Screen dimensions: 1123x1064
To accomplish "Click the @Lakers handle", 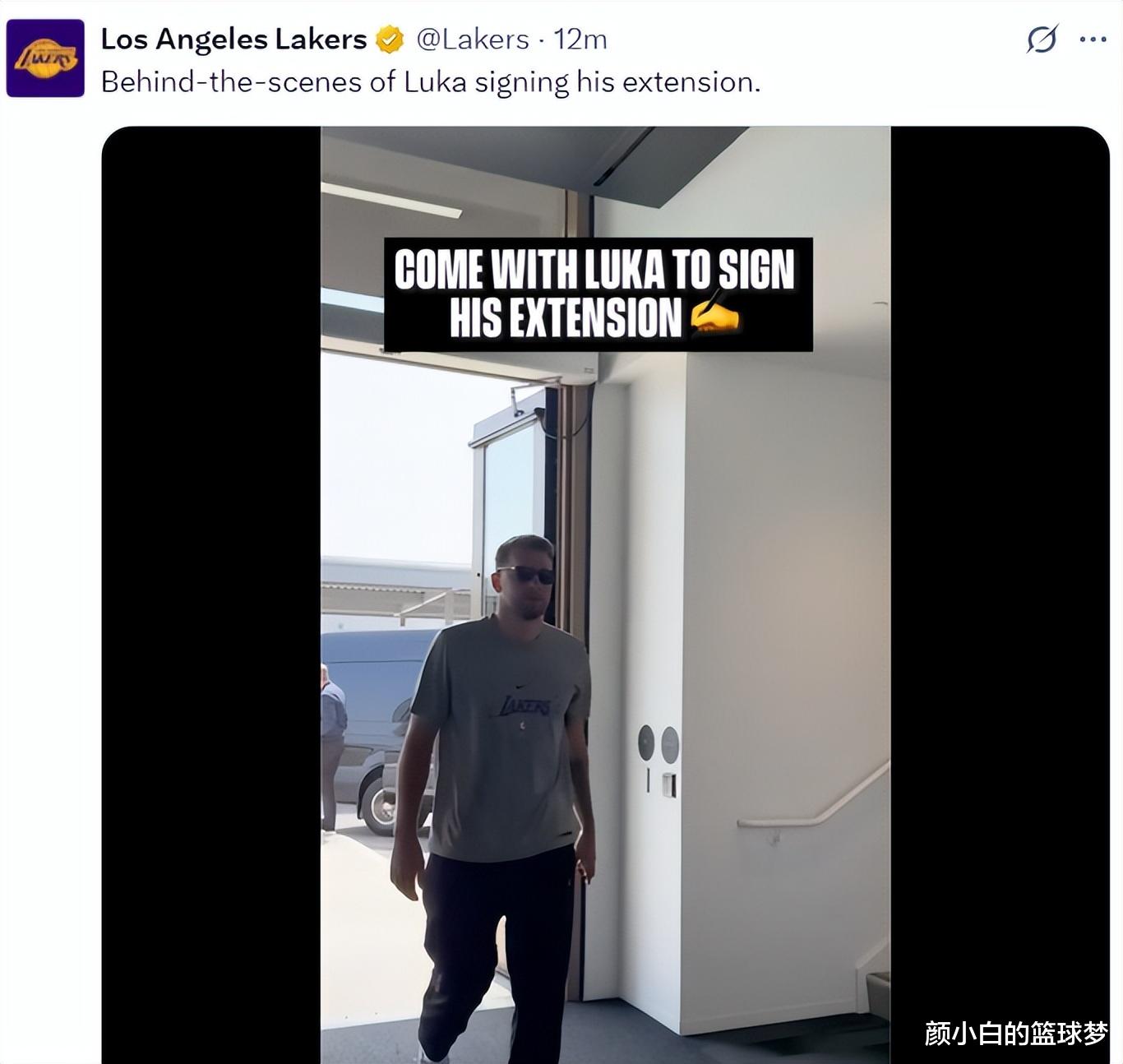I will click(x=473, y=39).
